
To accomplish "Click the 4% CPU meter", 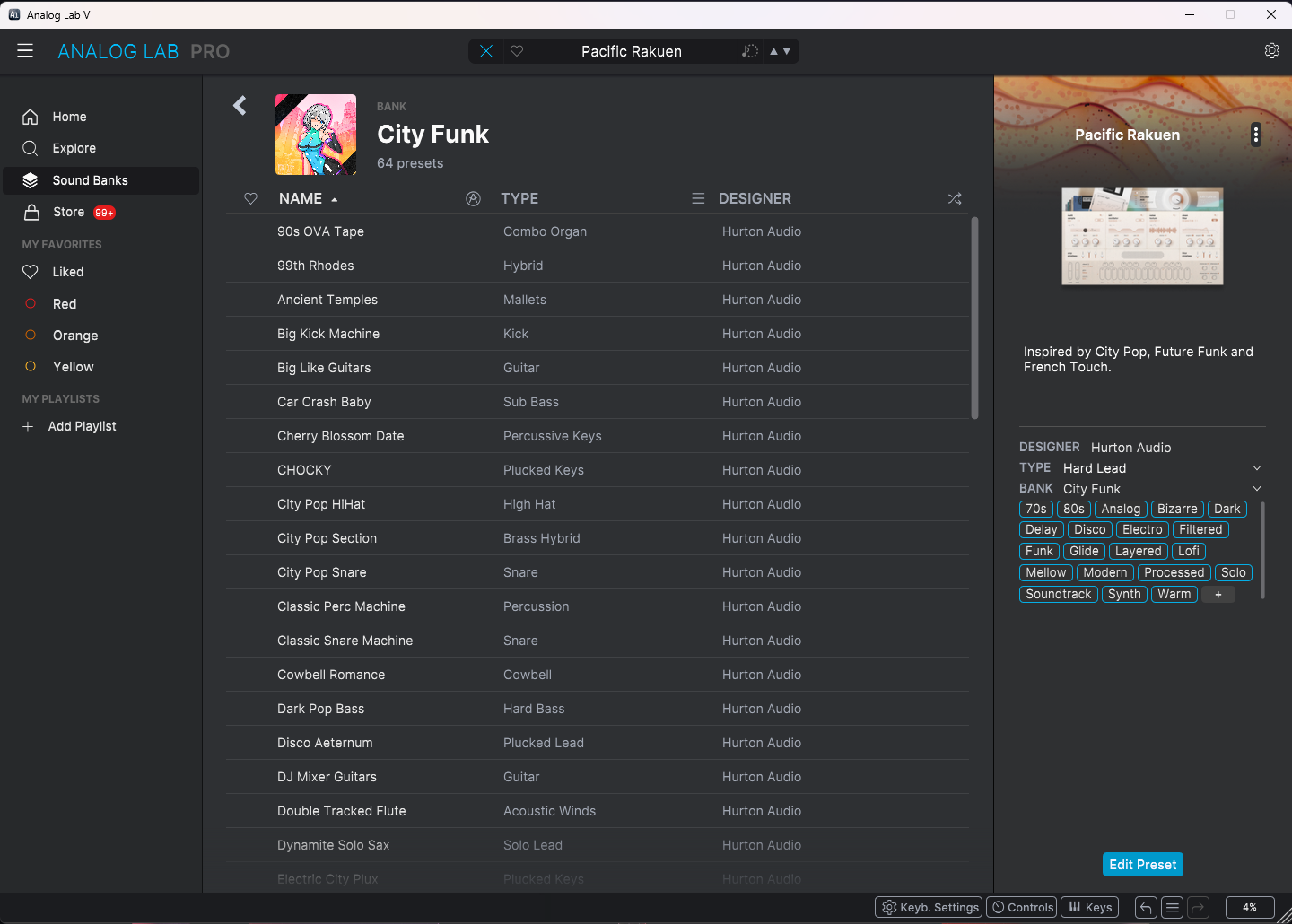I will [1250, 907].
